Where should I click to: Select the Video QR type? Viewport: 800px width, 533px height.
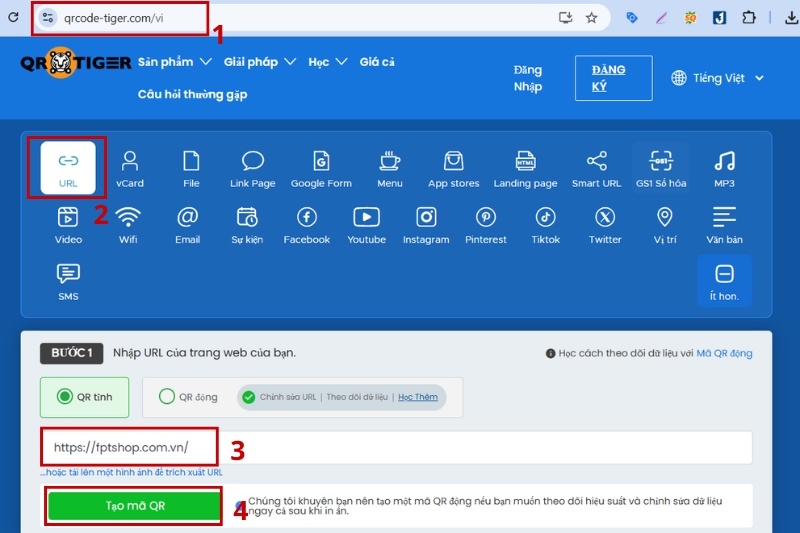pyautogui.click(x=68, y=225)
